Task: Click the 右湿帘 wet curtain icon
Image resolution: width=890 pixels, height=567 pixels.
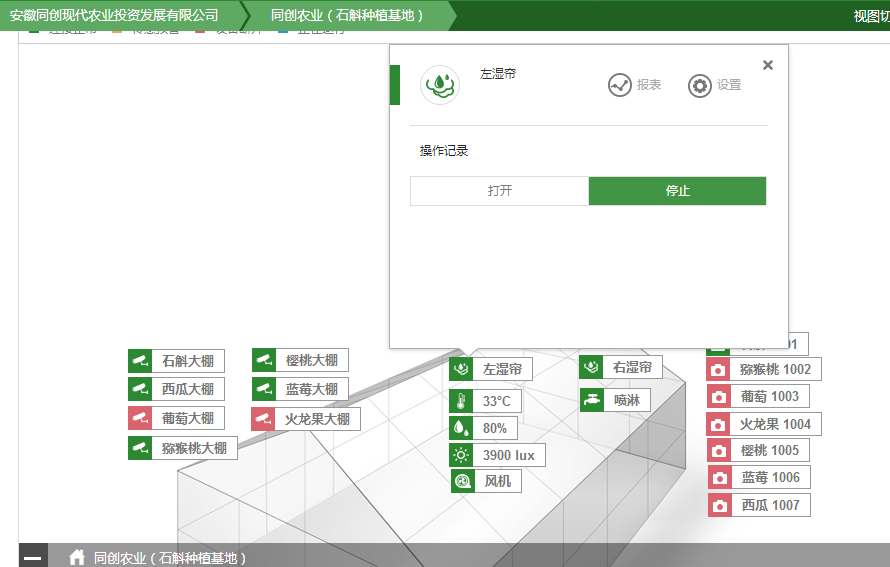Action: (591, 368)
